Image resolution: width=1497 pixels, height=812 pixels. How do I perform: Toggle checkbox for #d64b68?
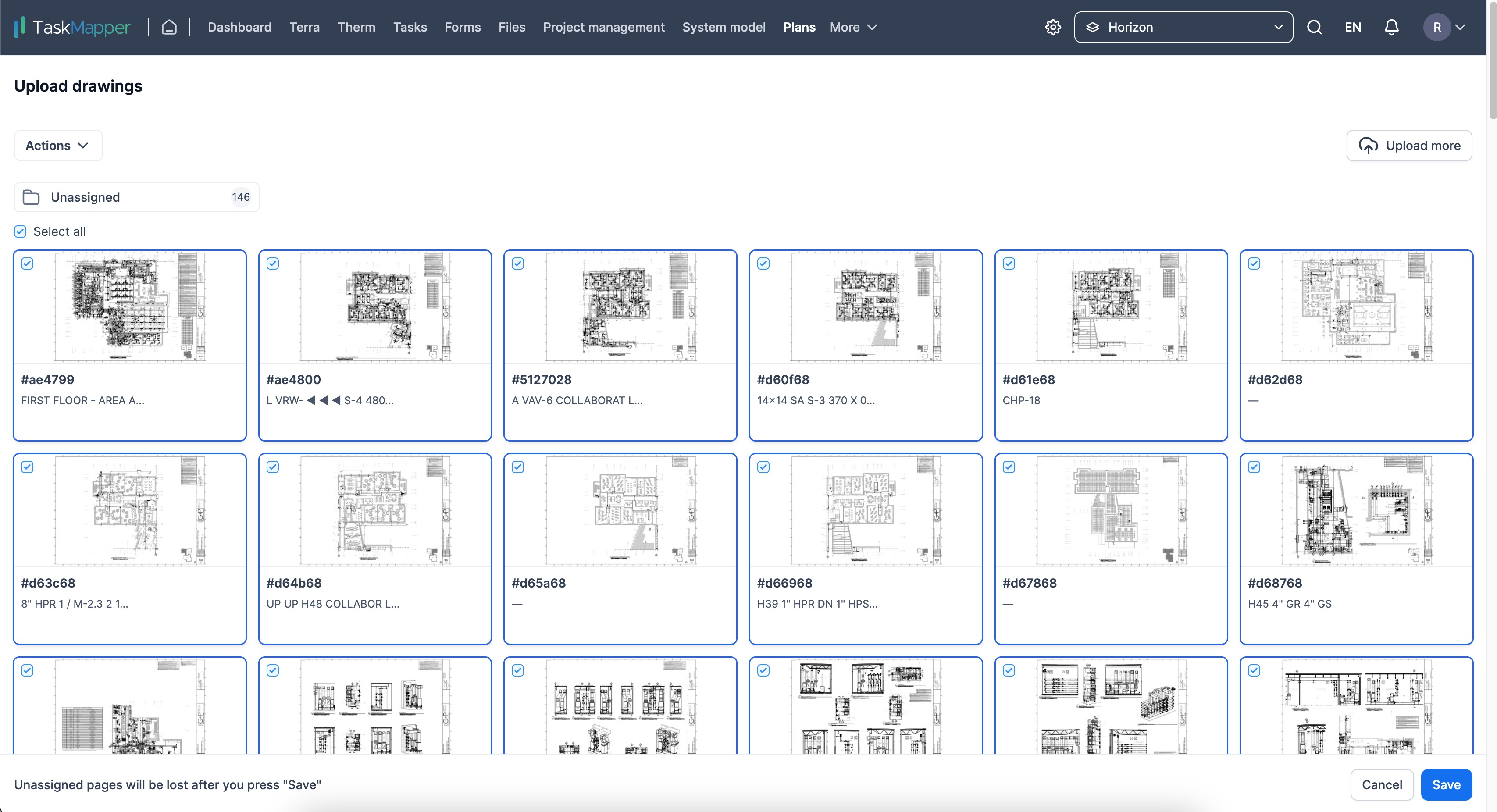(273, 467)
